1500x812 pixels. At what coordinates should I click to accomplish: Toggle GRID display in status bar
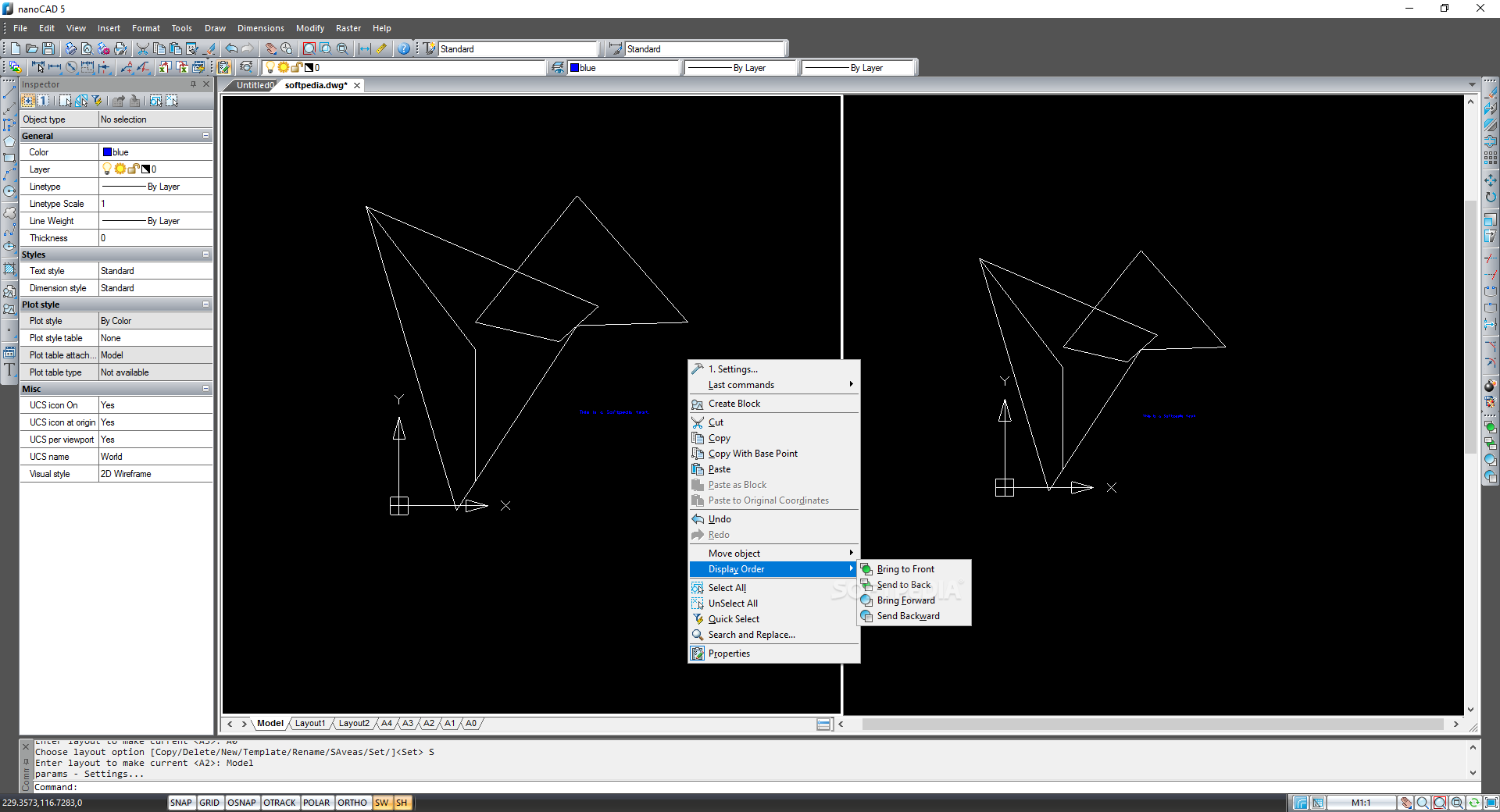[209, 803]
